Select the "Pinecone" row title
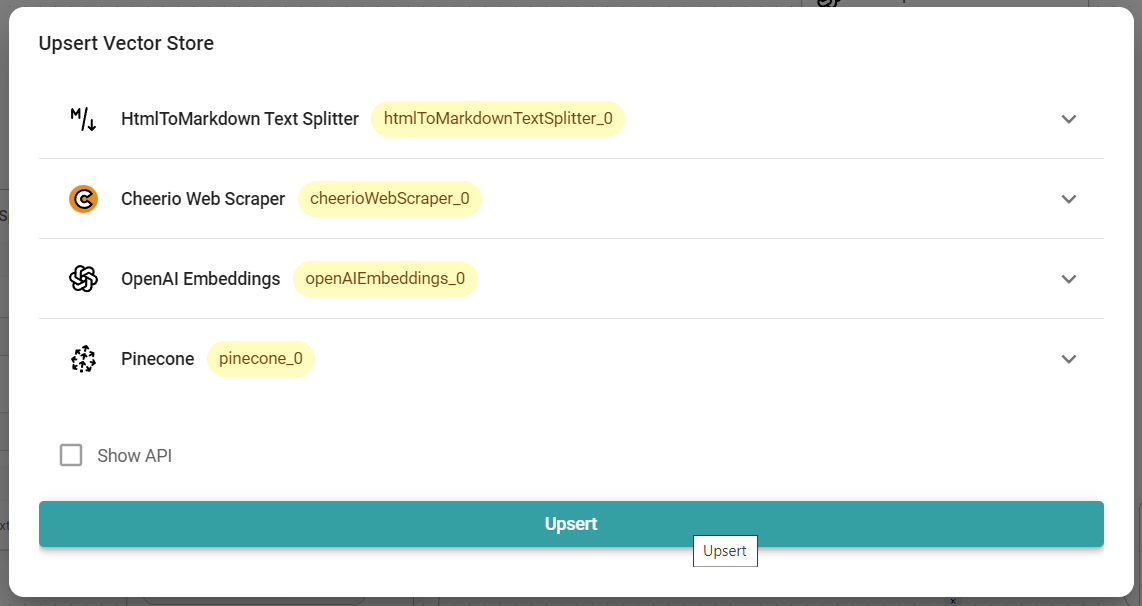 click(157, 359)
